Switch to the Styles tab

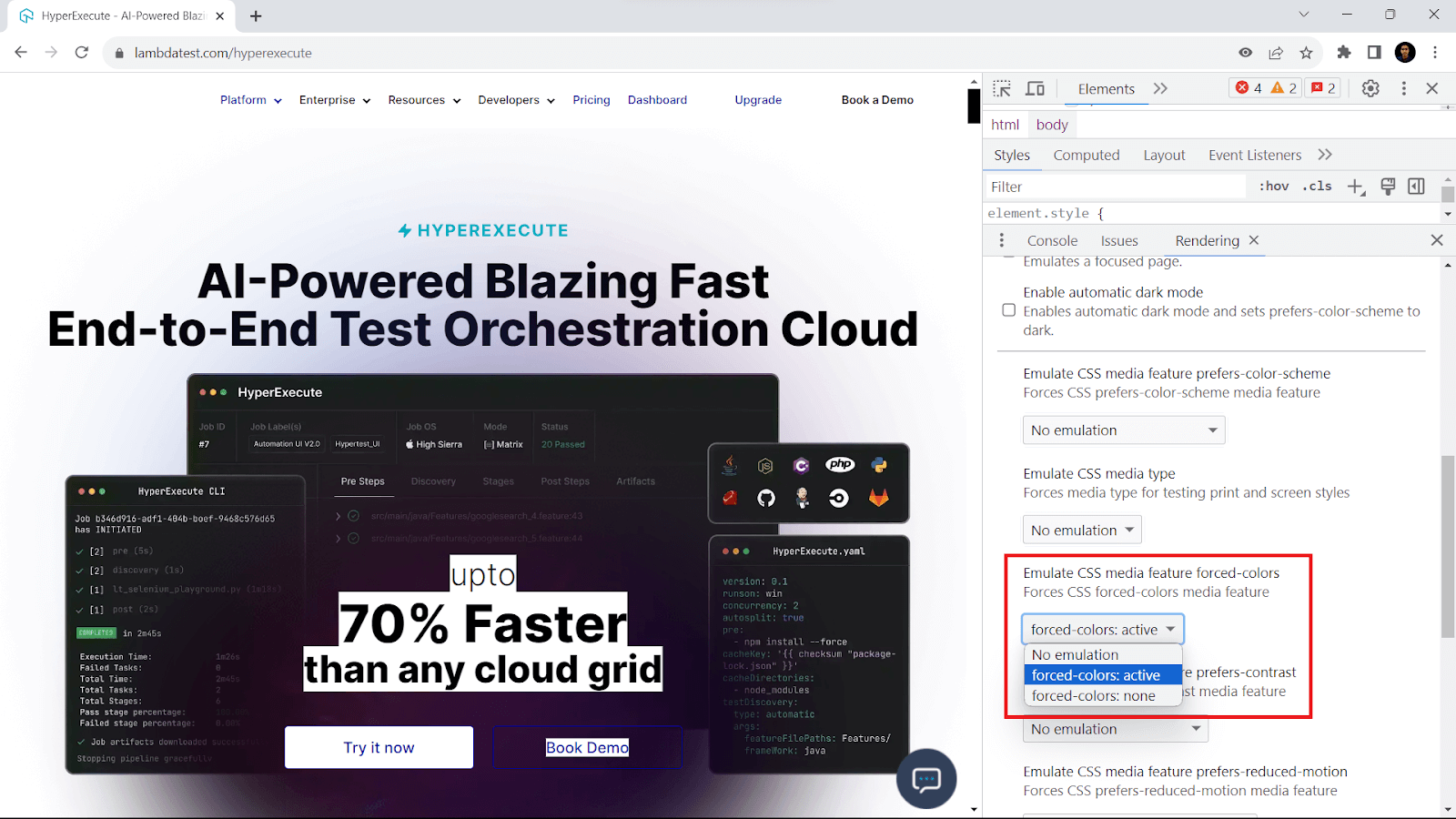(x=1012, y=156)
